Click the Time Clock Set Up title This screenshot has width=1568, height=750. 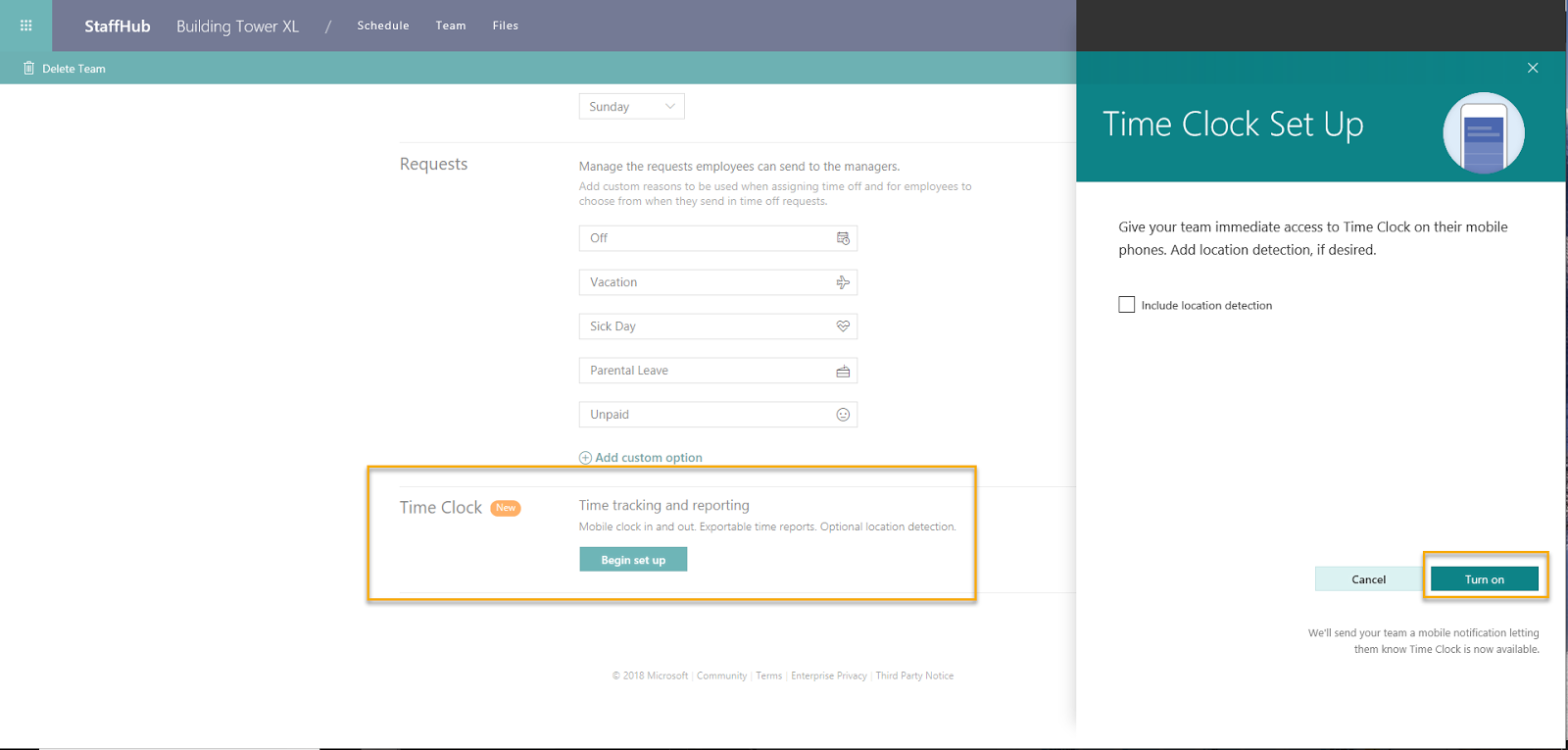click(x=1233, y=125)
